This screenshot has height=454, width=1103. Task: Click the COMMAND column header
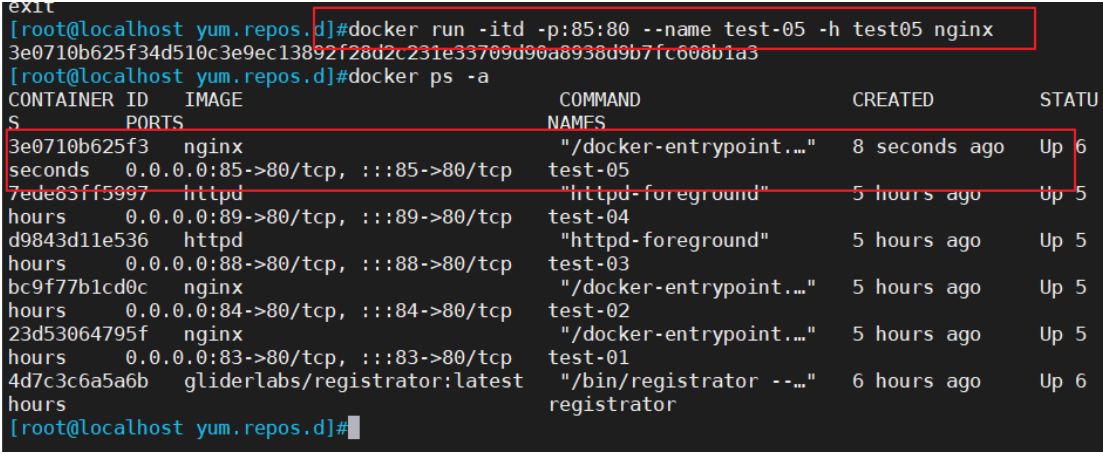600,100
